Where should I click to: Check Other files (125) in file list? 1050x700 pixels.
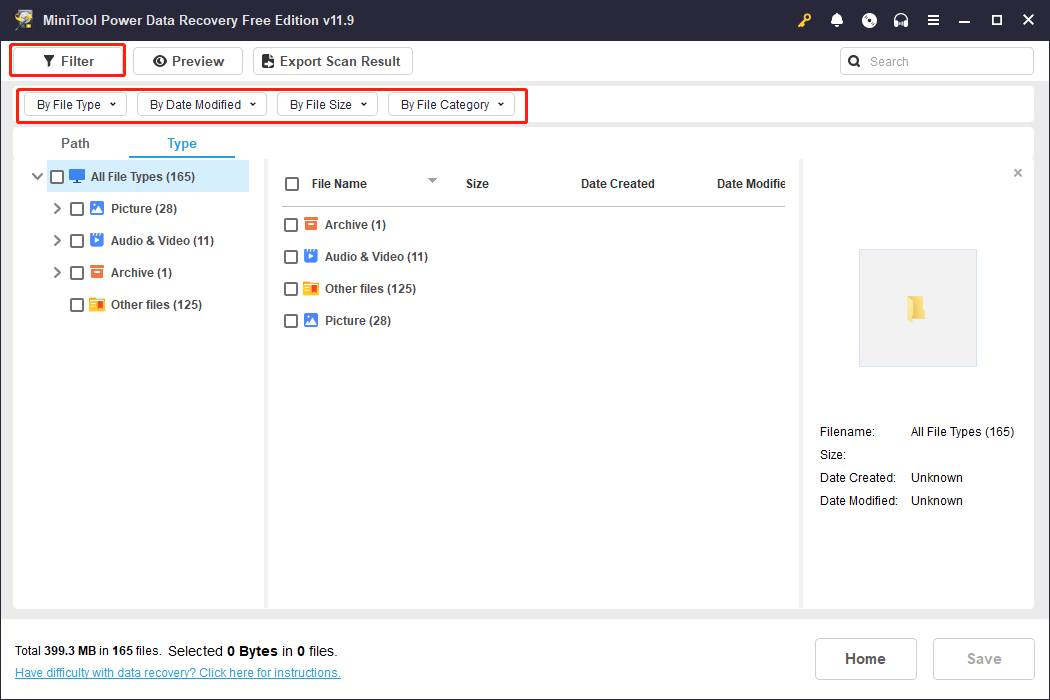click(x=291, y=289)
